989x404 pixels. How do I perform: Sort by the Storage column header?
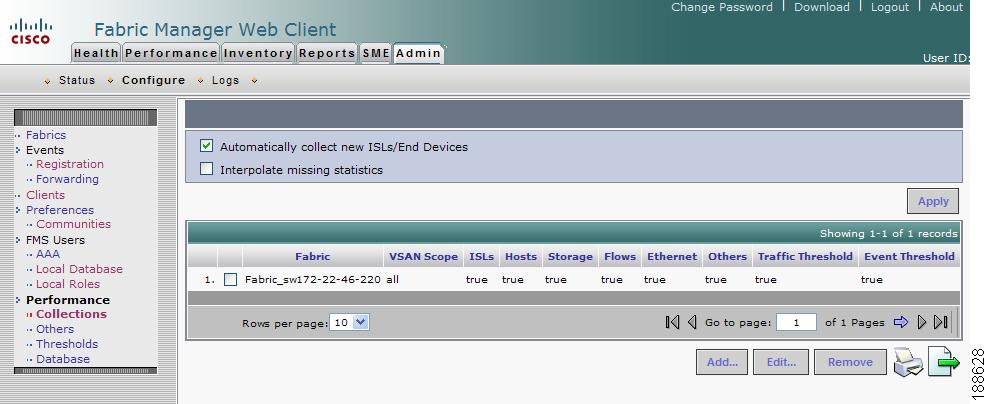570,257
